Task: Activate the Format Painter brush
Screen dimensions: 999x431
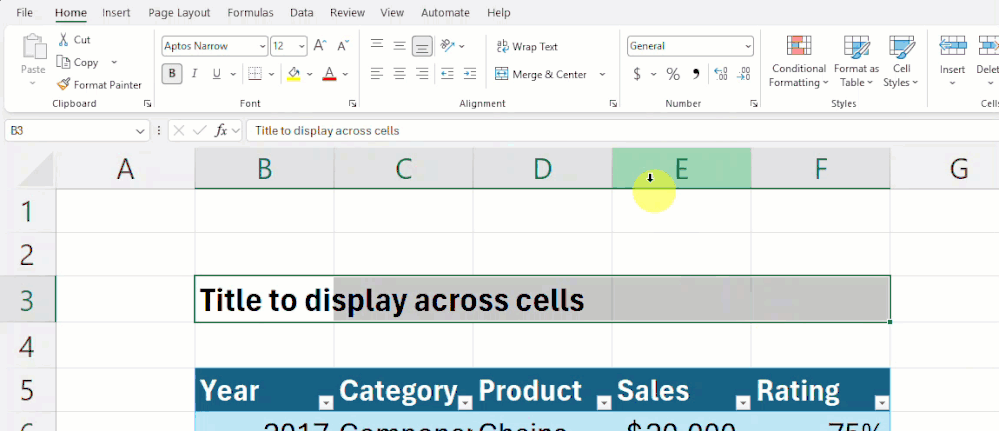Action: click(63, 84)
